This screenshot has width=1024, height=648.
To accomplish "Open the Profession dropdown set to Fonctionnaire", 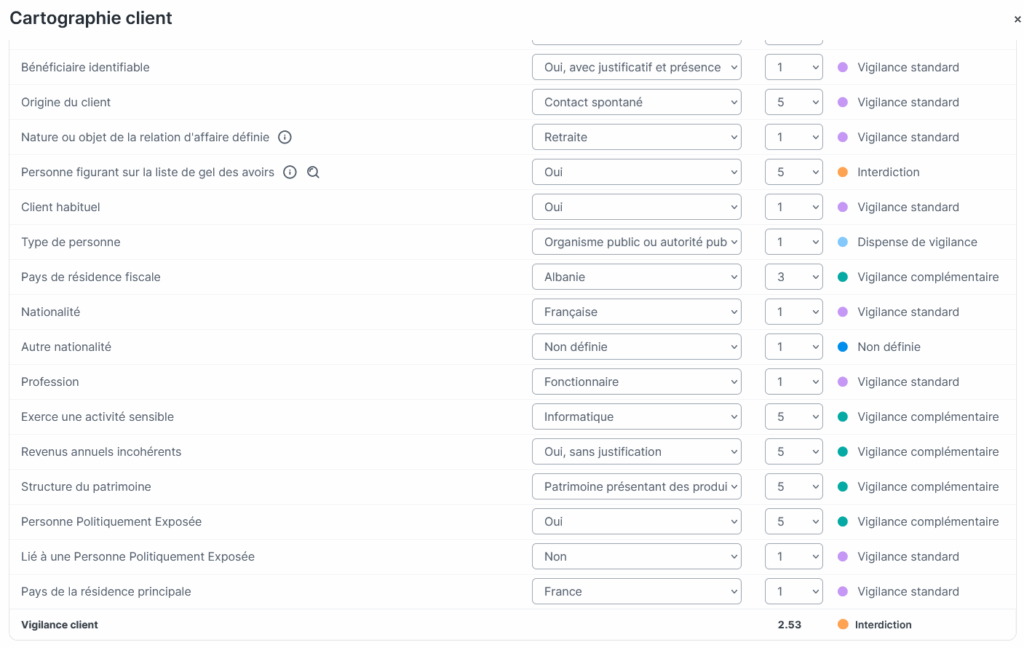I will (636, 382).
